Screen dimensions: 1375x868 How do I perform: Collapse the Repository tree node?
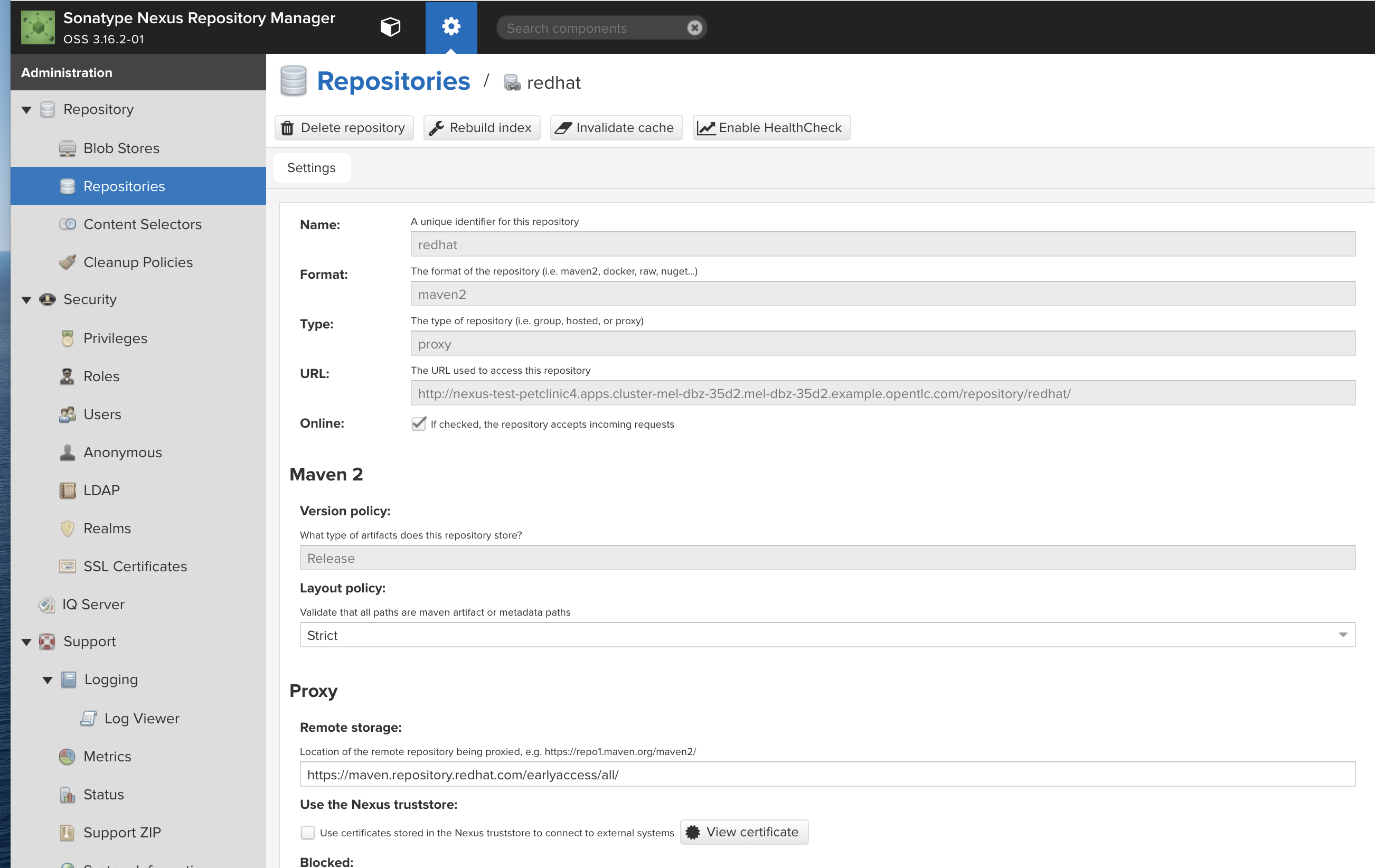26,110
